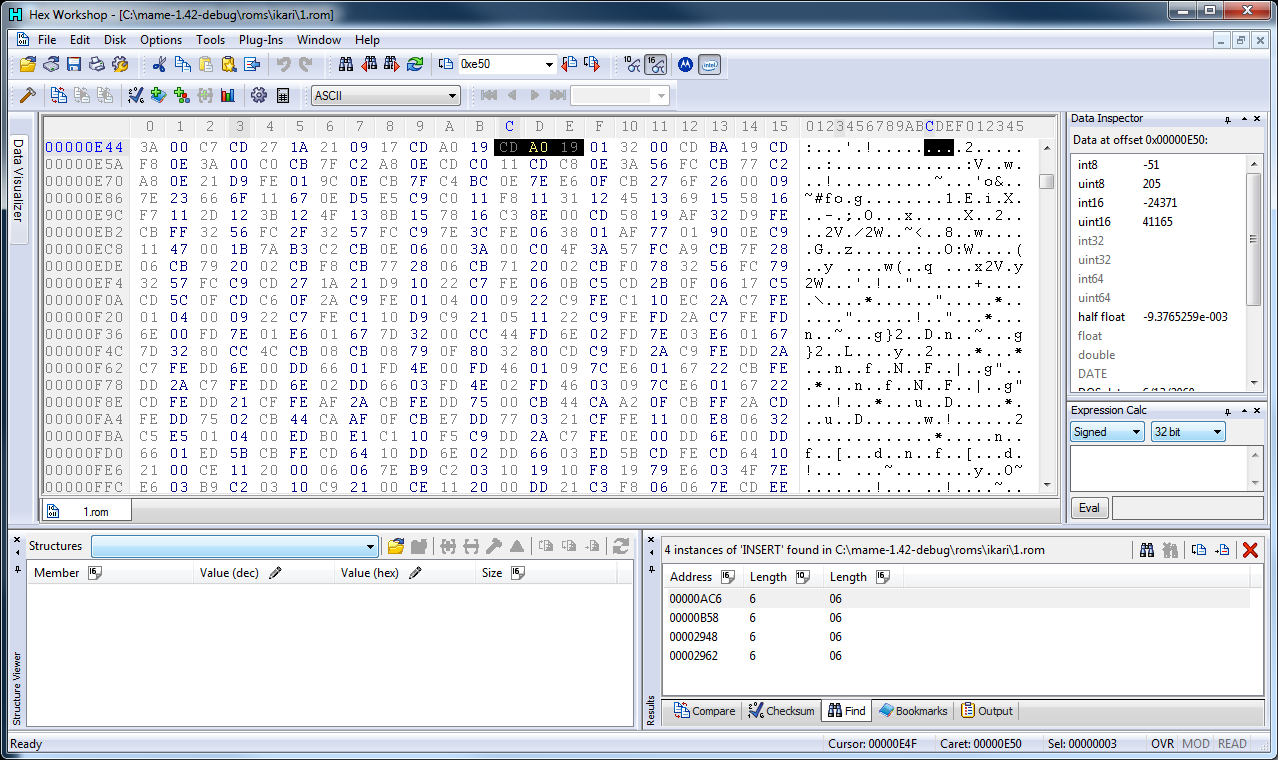Open the File menu
Screen dimensions: 1278x760
click(x=47, y=40)
